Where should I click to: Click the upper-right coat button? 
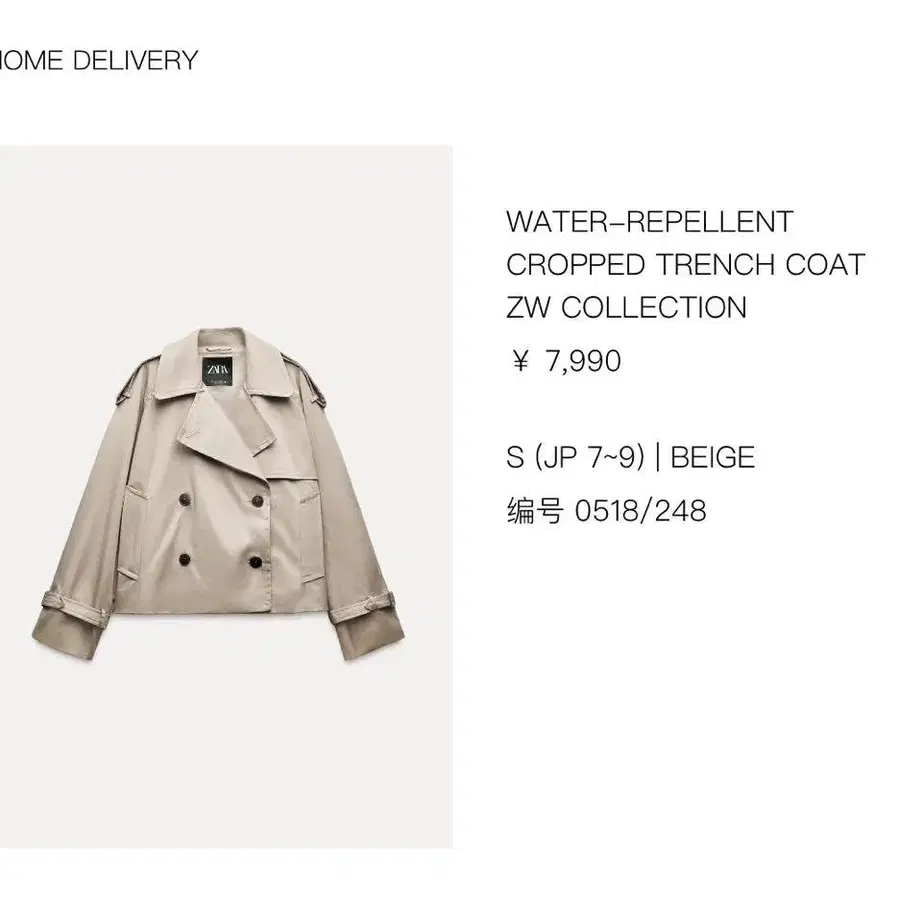pos(258,501)
